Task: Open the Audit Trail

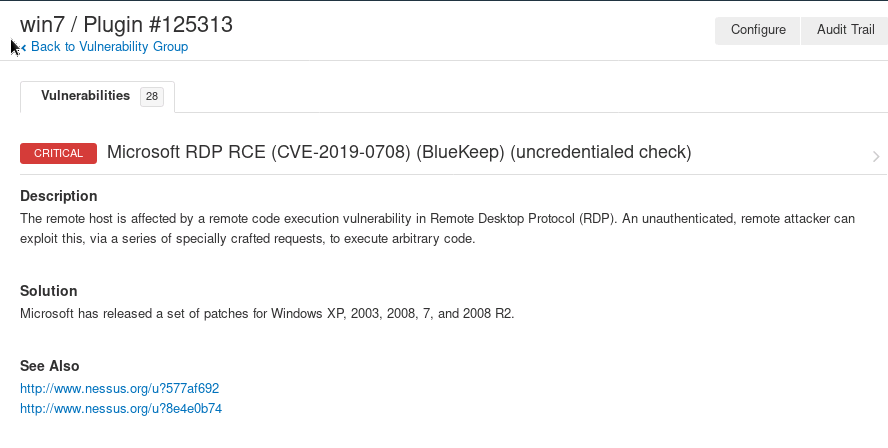Action: pos(845,30)
